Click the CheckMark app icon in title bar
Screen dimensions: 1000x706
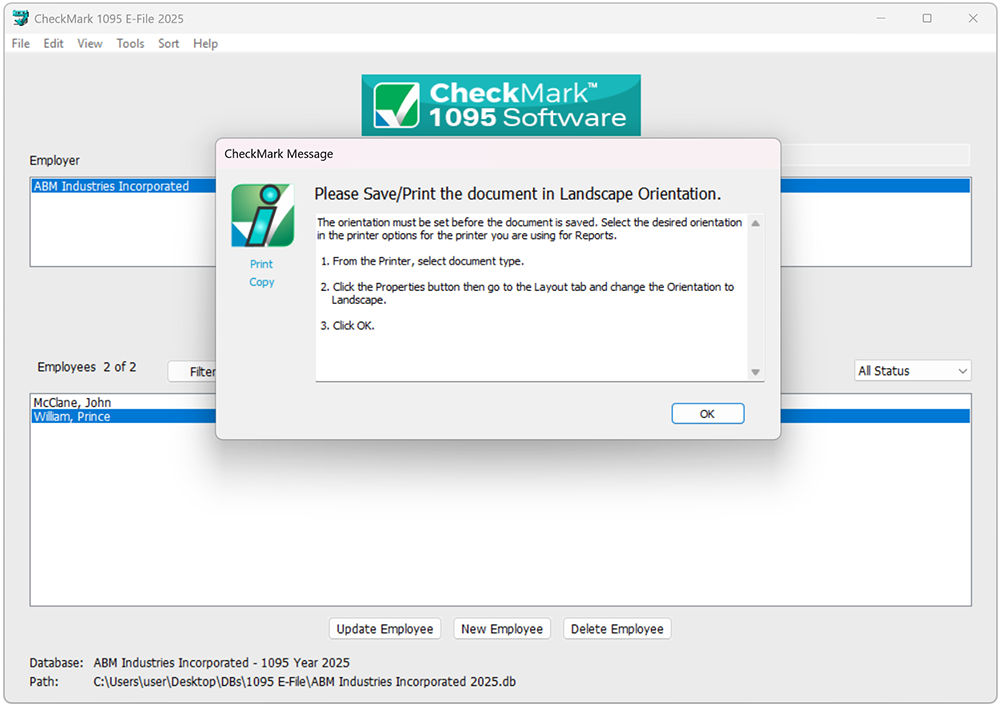pos(20,18)
